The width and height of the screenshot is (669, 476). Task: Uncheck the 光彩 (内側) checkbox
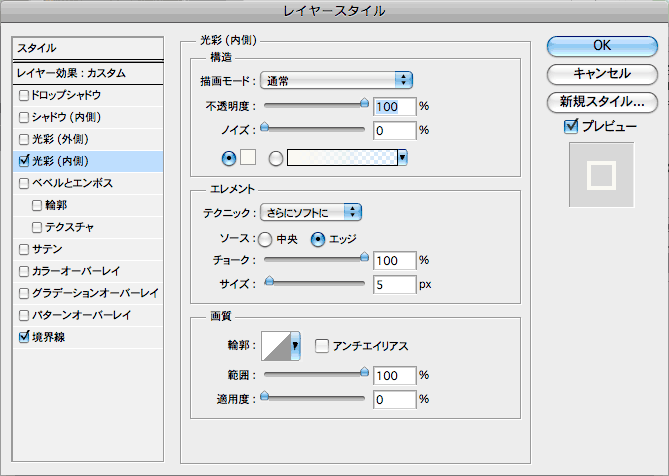24,161
